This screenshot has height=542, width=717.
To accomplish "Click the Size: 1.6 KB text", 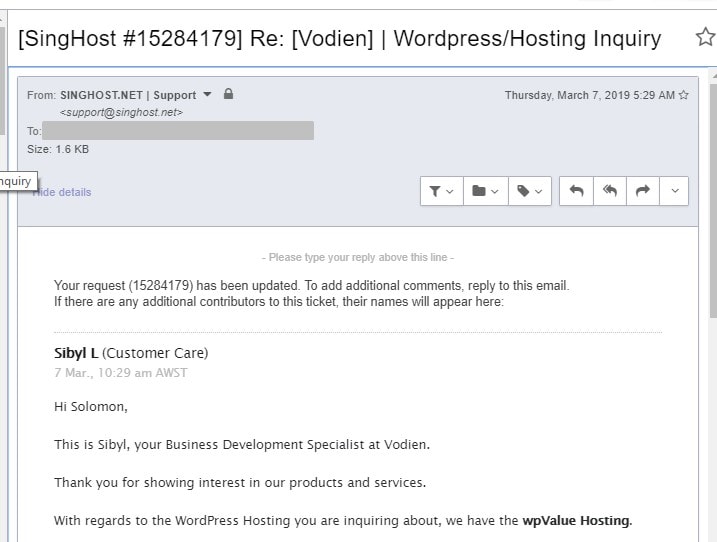I will click(x=58, y=150).
